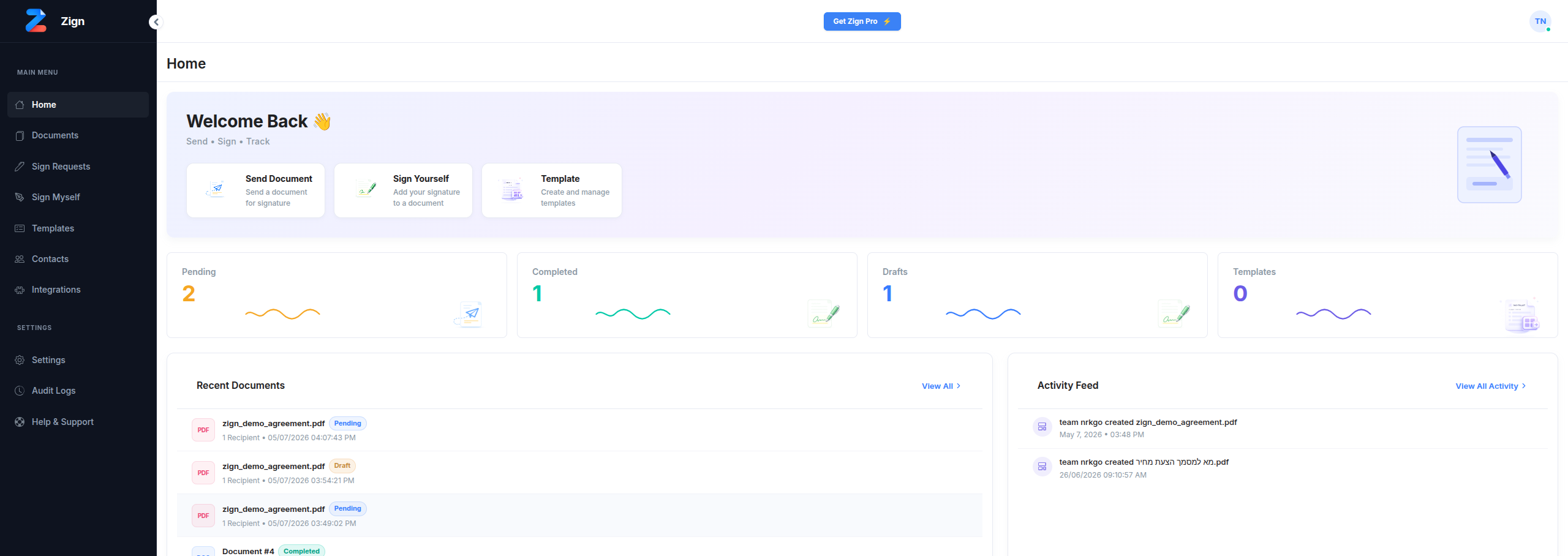
Task: Open Document #4 row
Action: [x=579, y=547]
